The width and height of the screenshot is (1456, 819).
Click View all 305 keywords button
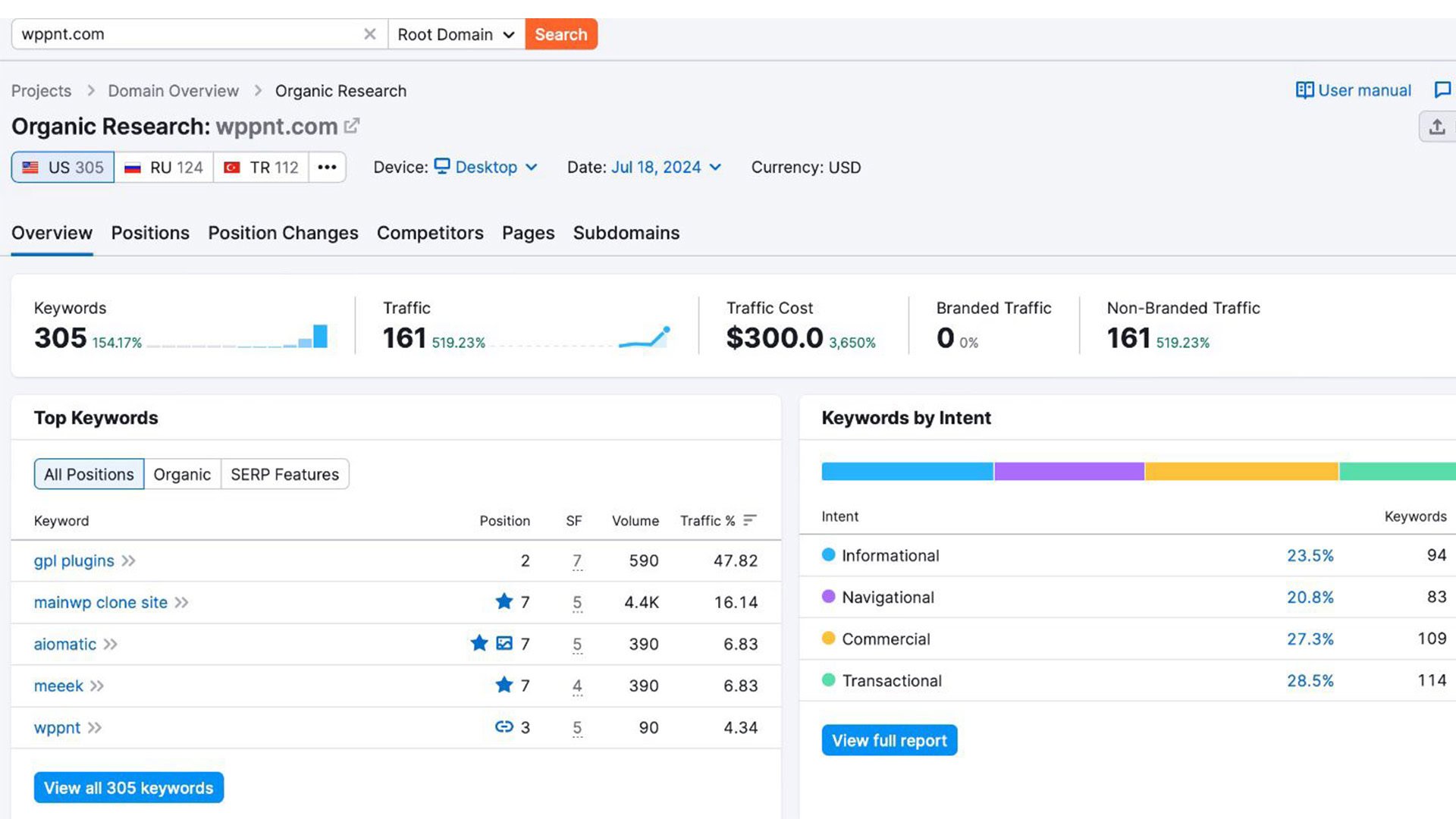[129, 788]
